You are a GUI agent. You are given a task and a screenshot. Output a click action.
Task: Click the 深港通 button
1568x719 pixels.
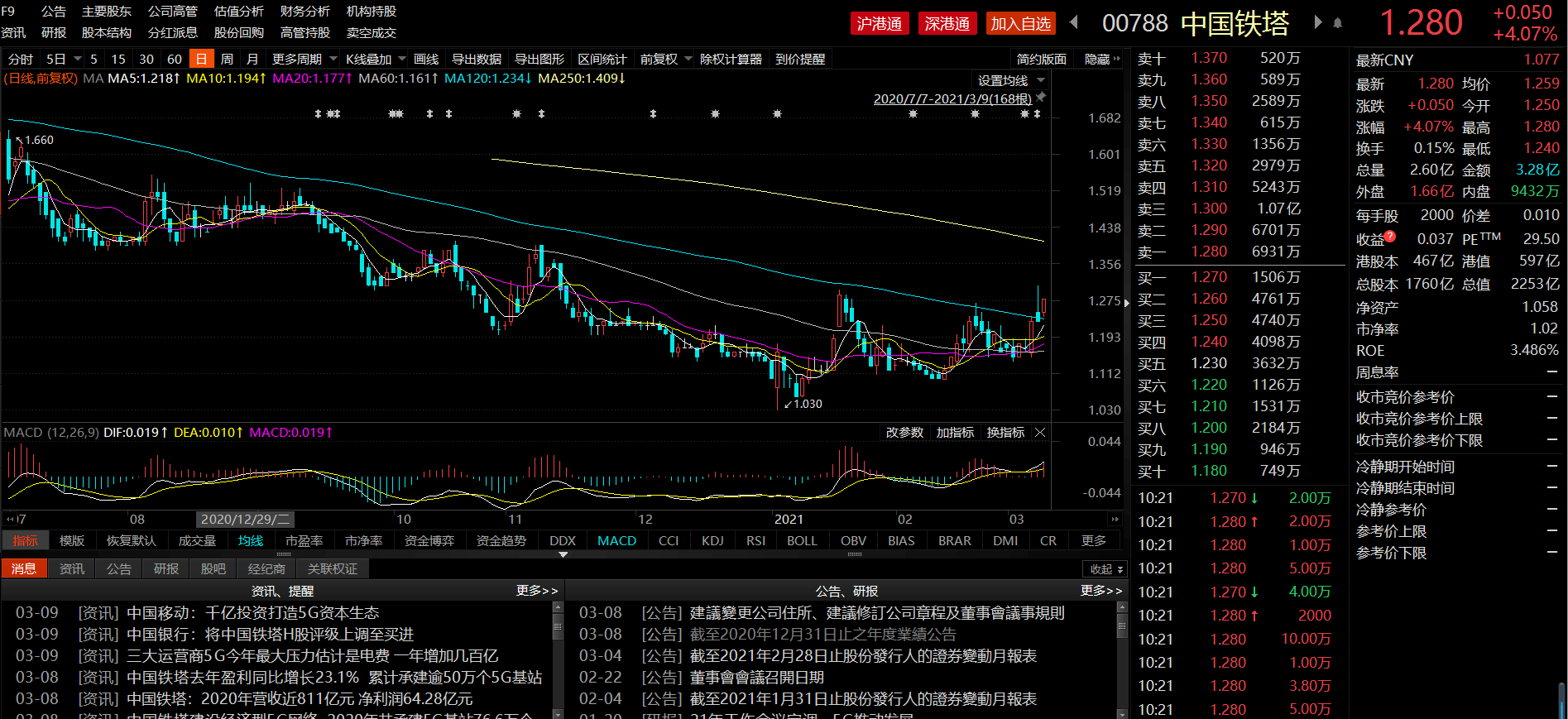[947, 23]
